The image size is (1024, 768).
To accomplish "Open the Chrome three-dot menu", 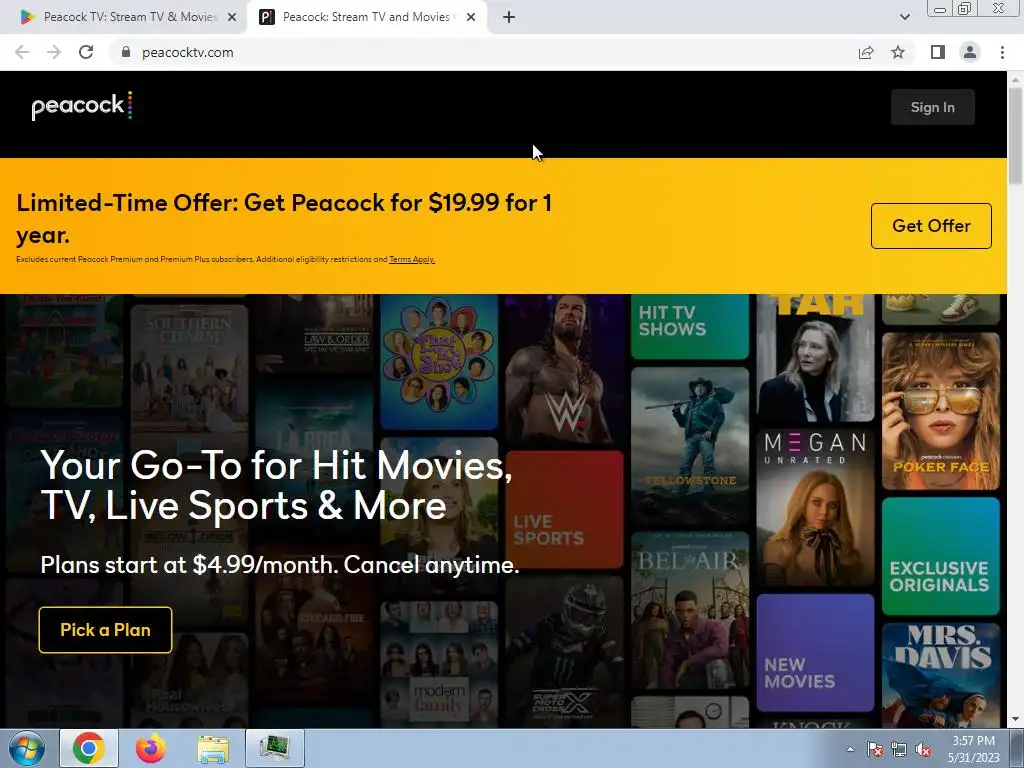I will pyautogui.click(x=1002, y=52).
